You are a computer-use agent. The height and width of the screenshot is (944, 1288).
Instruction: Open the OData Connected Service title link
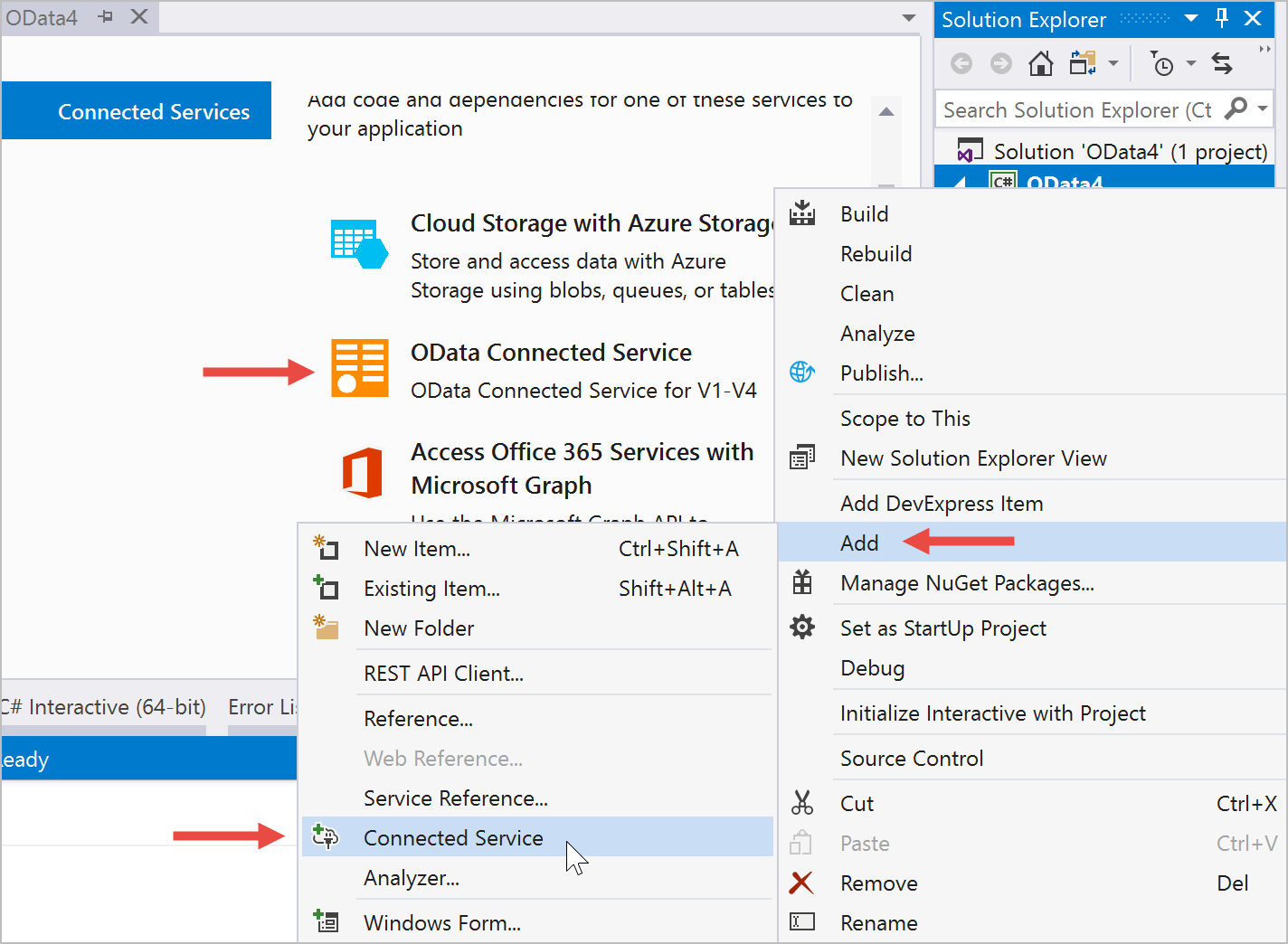[551, 353]
